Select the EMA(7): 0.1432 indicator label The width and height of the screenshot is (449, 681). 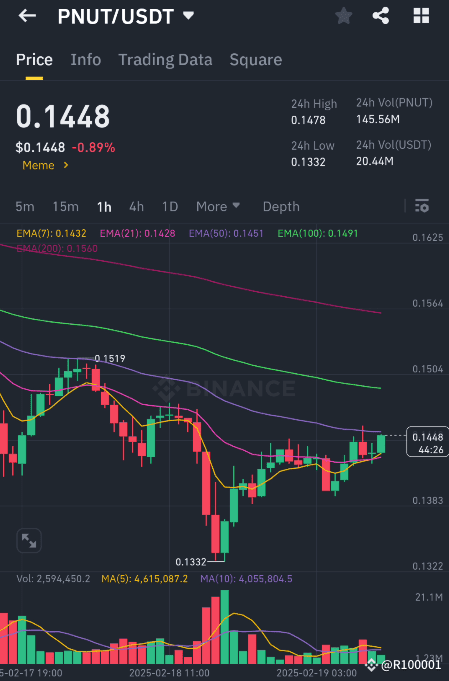(x=51, y=234)
